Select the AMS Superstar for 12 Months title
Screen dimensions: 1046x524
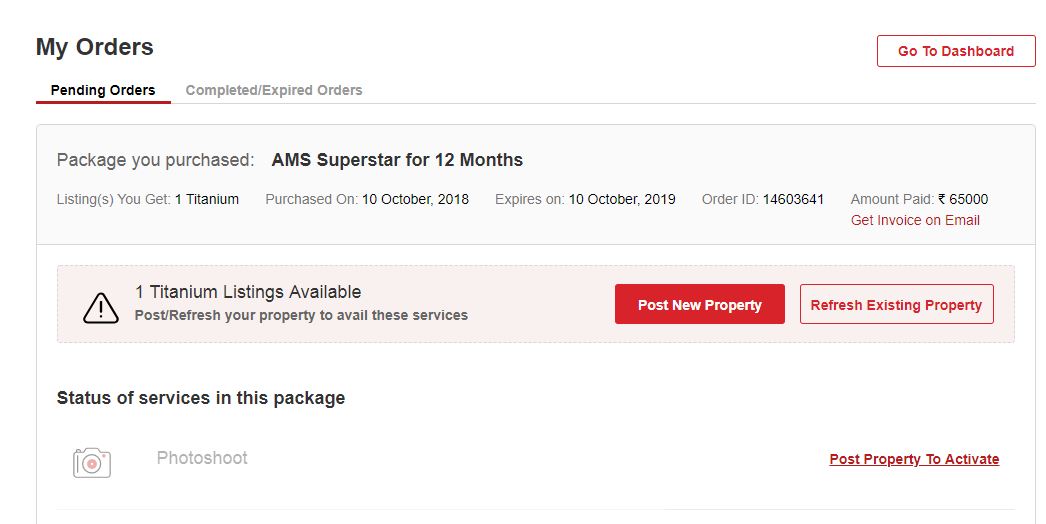[397, 160]
